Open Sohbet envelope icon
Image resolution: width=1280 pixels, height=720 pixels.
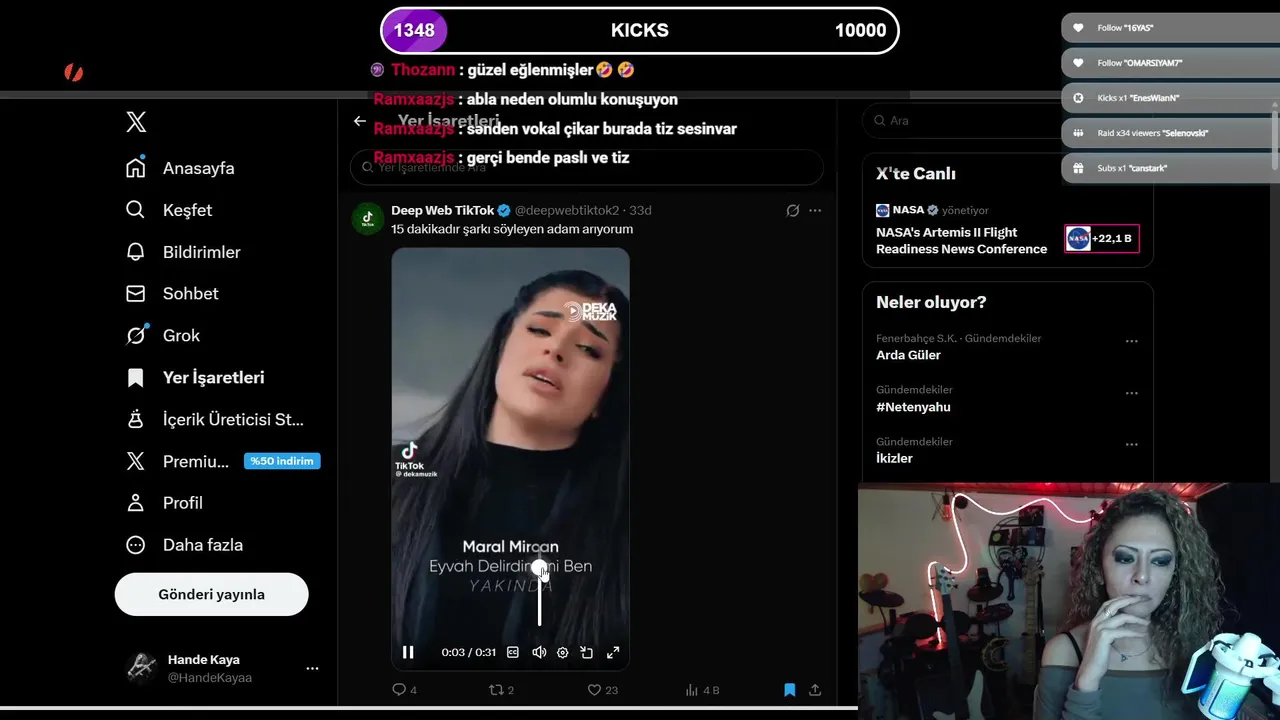136,294
